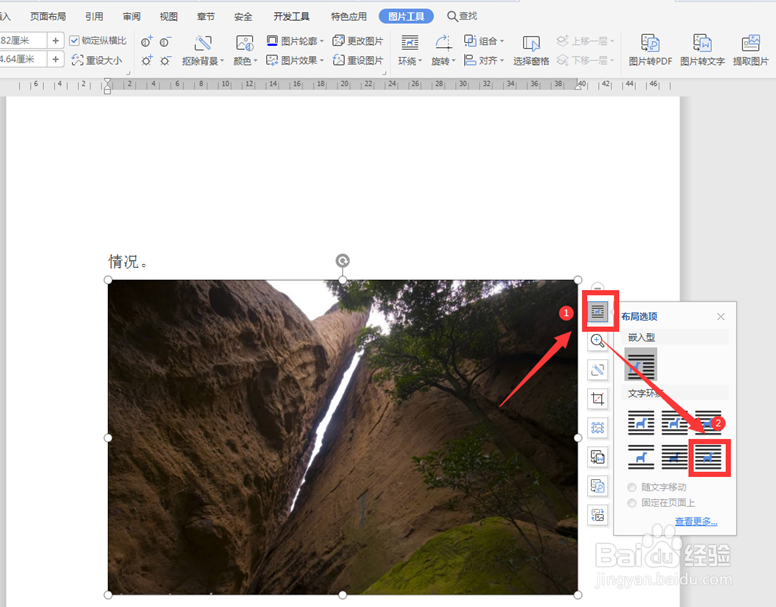Screen dimensions: 776x607
Task: Switch to 开发工具 tab
Action: point(291,16)
